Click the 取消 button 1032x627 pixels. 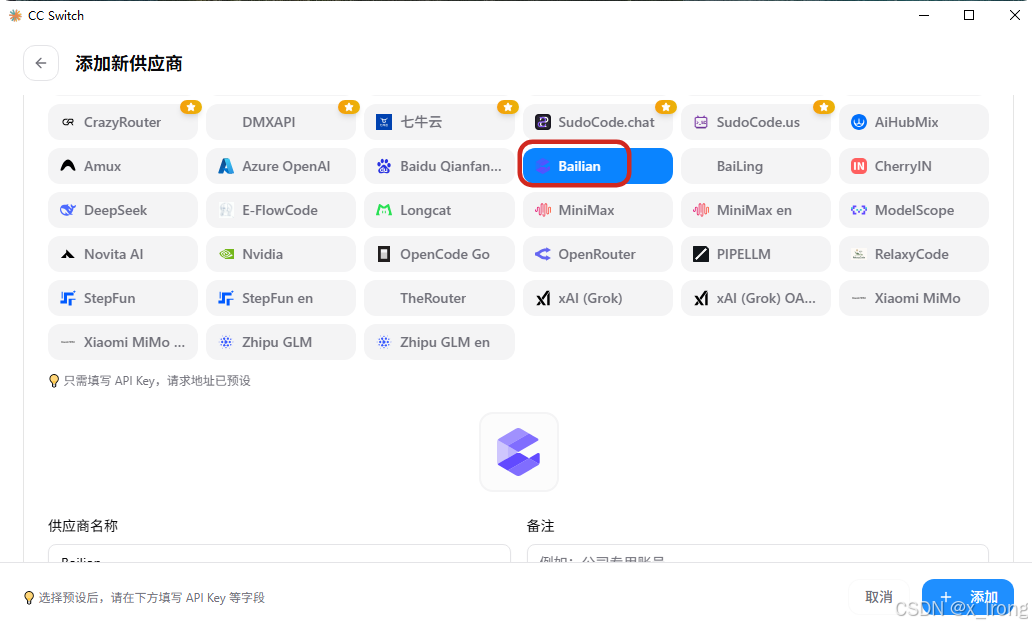[879, 597]
